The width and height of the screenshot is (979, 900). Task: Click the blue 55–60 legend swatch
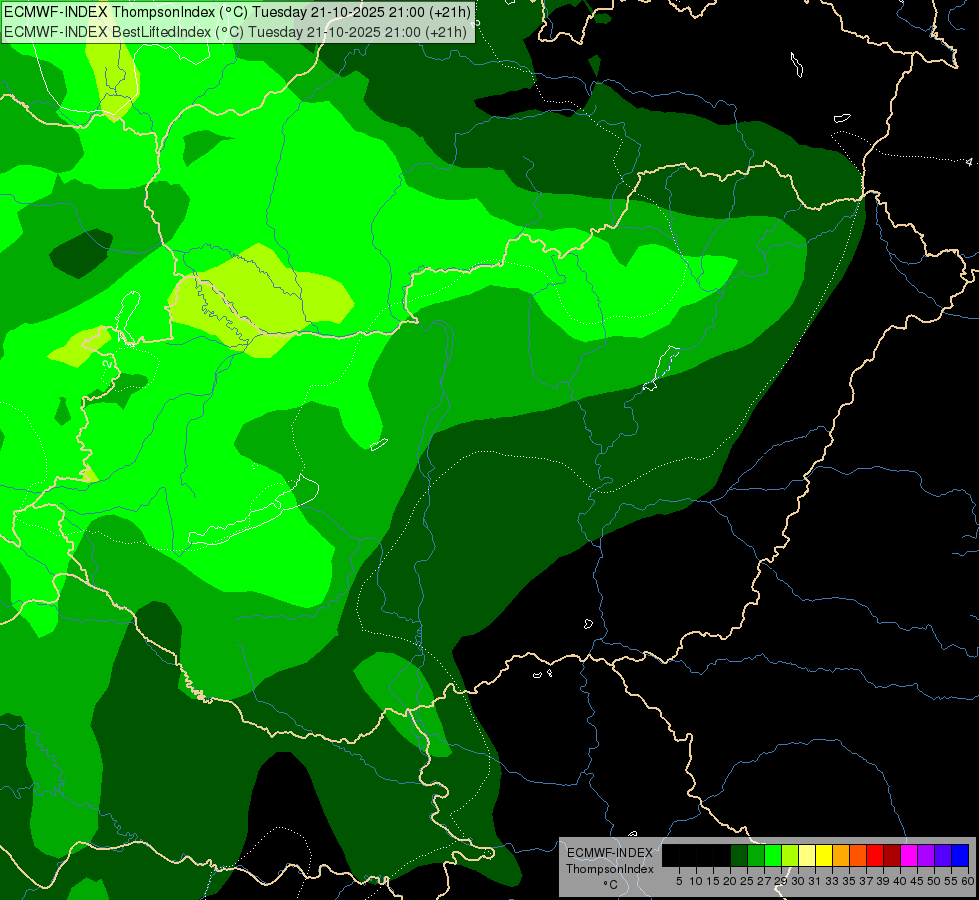[960, 856]
